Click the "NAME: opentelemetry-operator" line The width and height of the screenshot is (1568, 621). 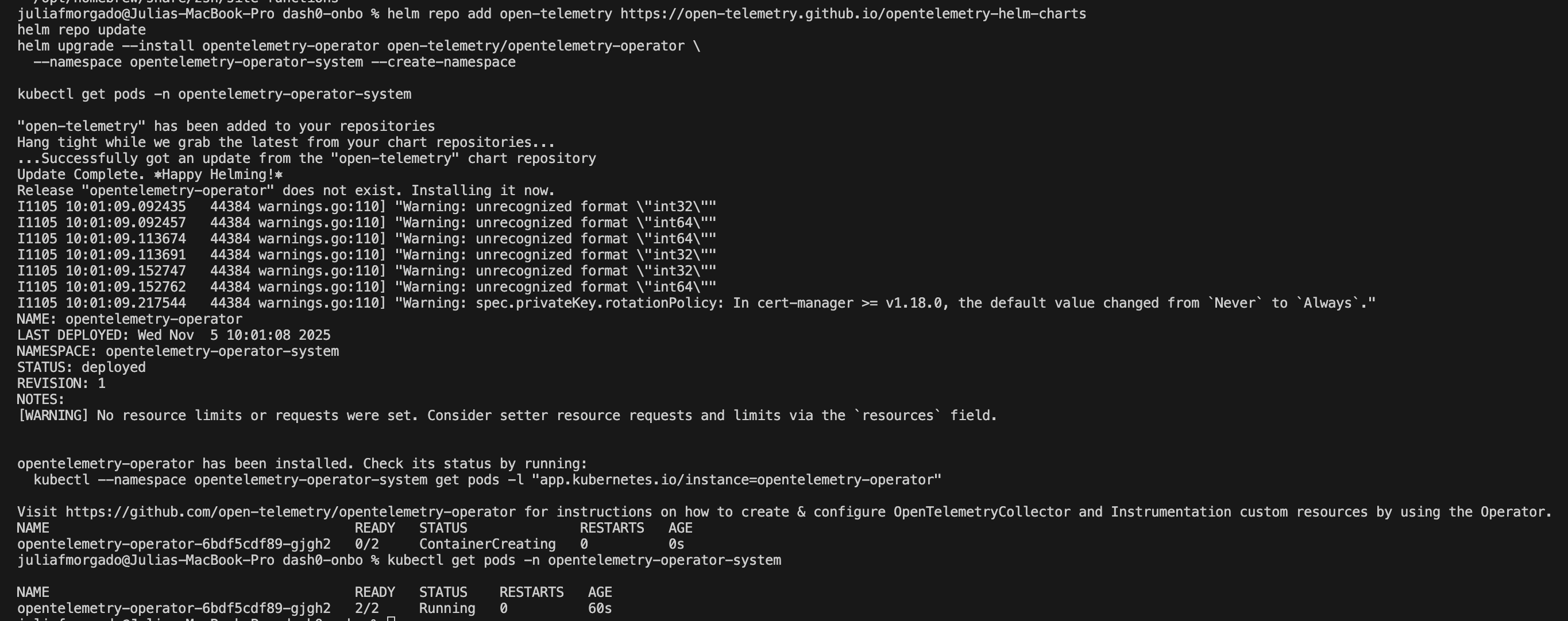point(130,319)
